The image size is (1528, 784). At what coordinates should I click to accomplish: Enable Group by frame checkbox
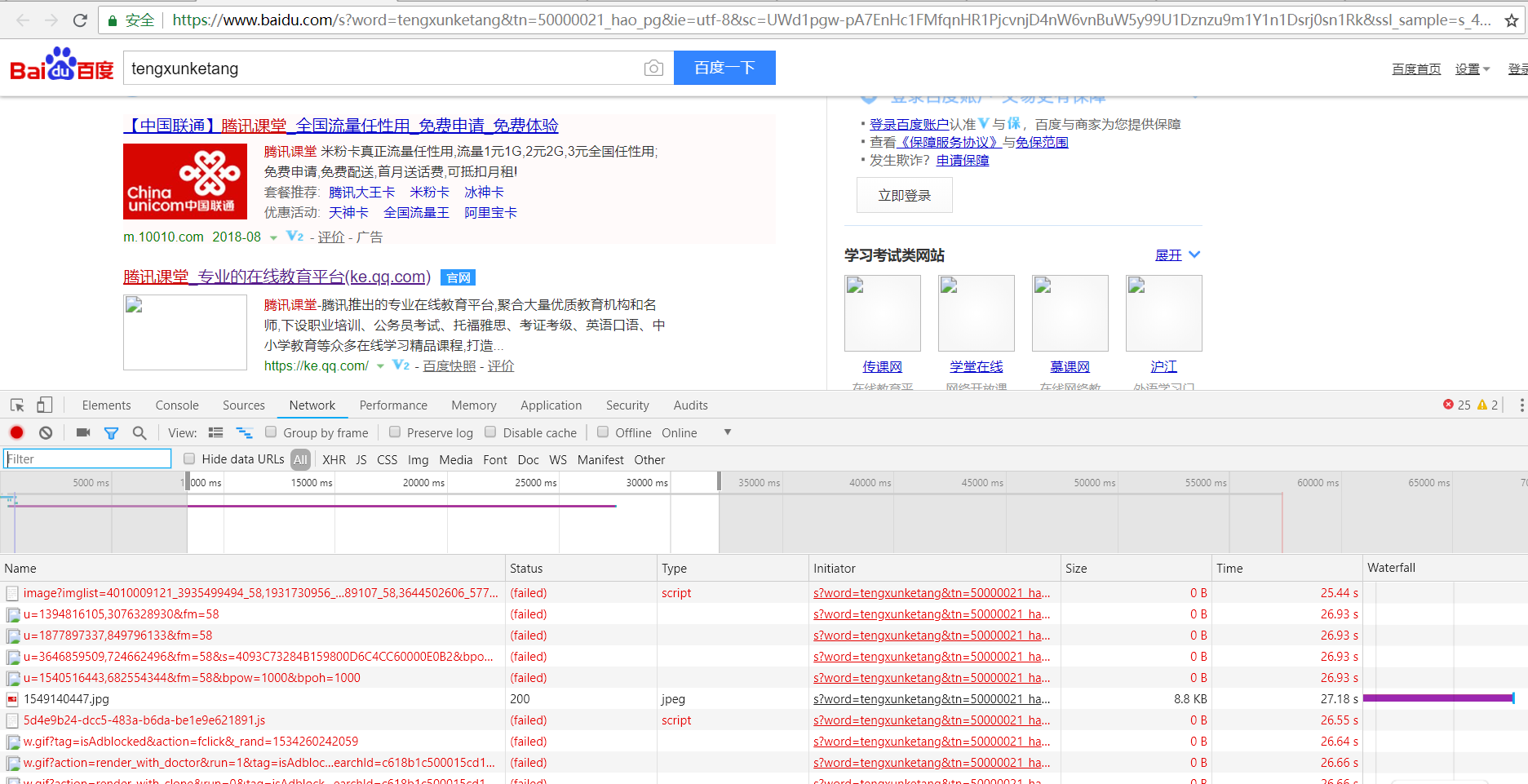click(271, 432)
